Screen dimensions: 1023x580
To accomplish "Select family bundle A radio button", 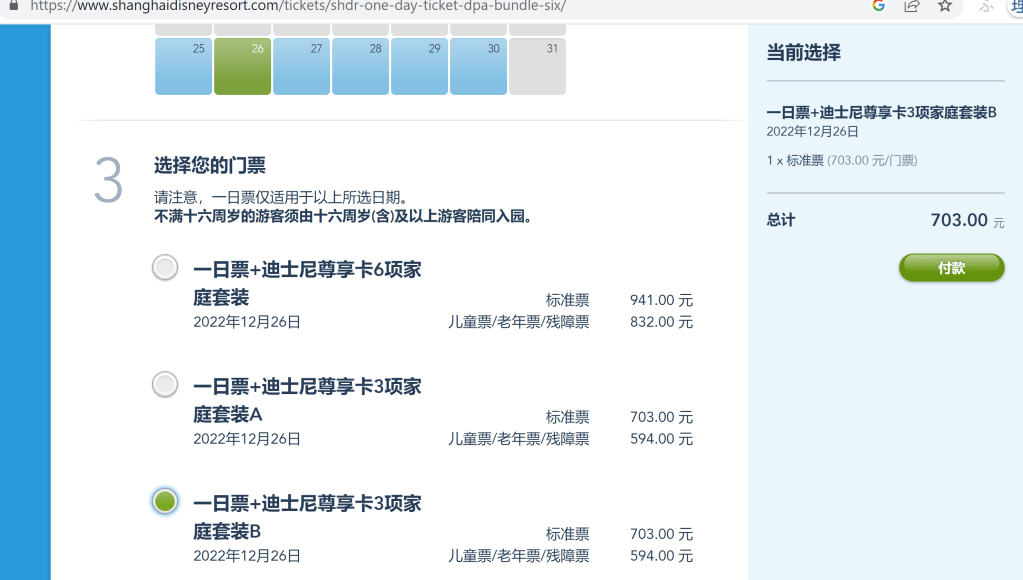I will coord(165,384).
